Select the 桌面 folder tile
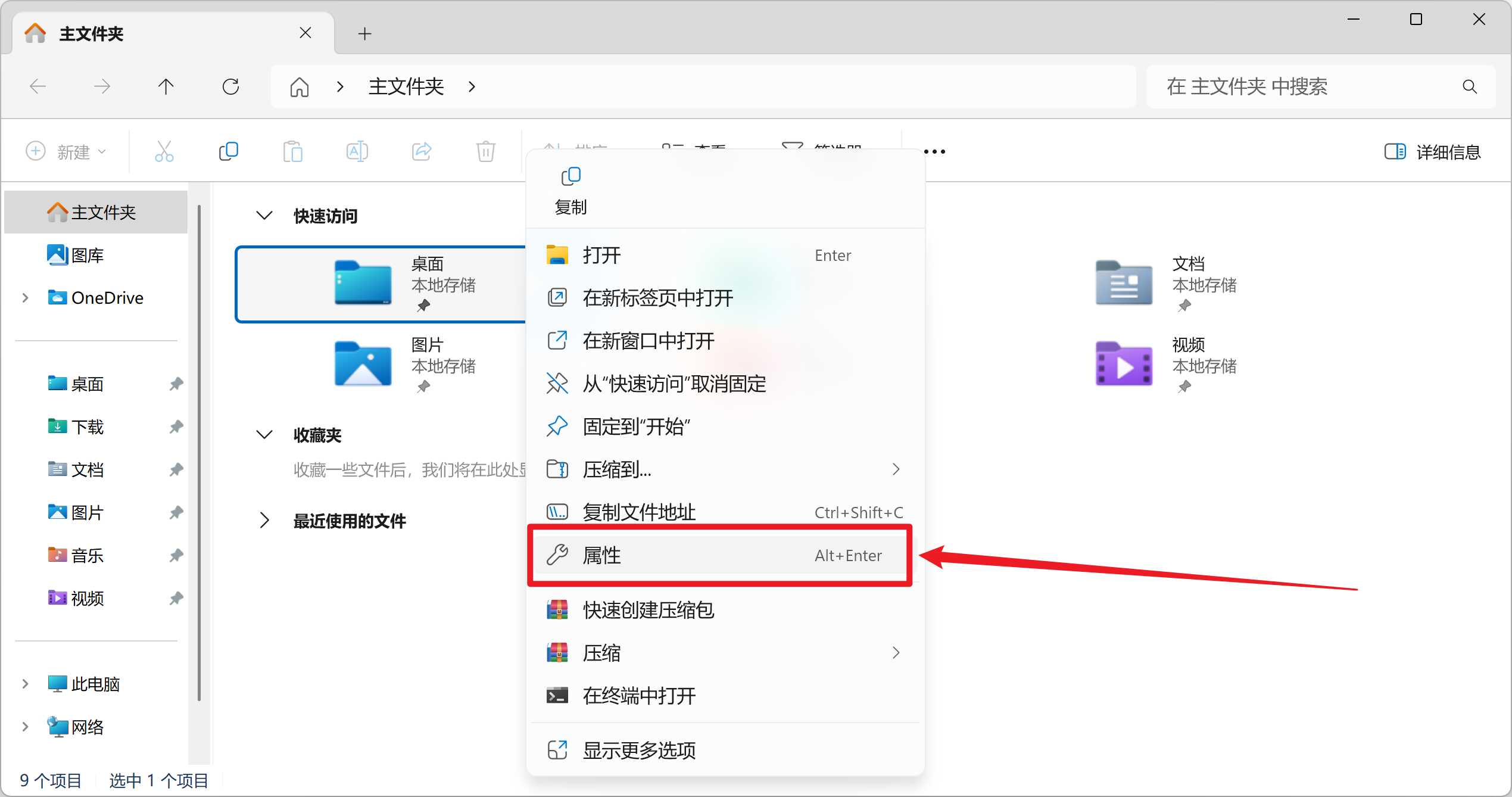Viewport: 1512px width, 797px height. click(x=381, y=284)
